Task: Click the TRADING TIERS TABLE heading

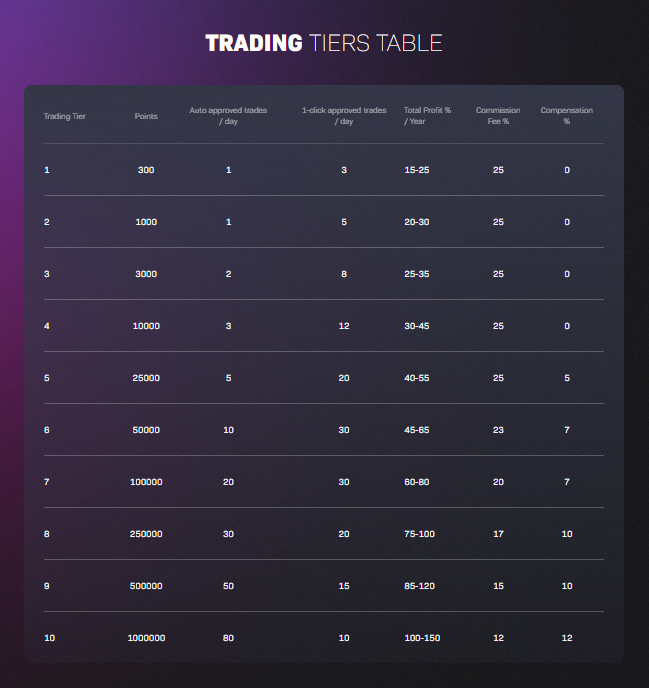Action: [x=324, y=43]
